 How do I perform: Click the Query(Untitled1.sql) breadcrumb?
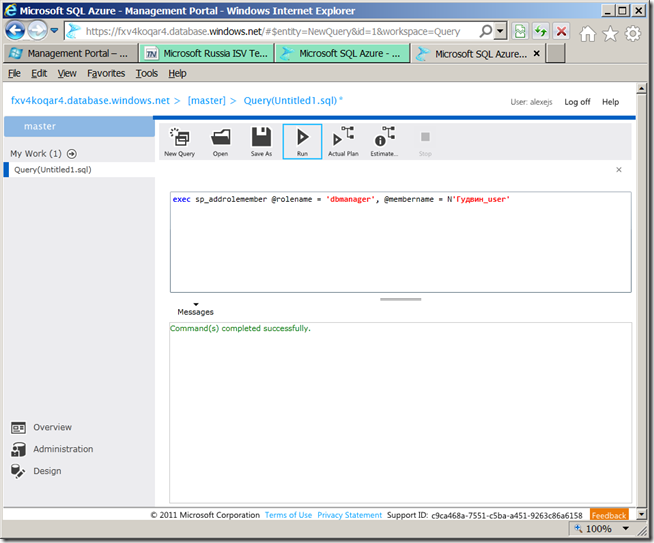tap(290, 101)
